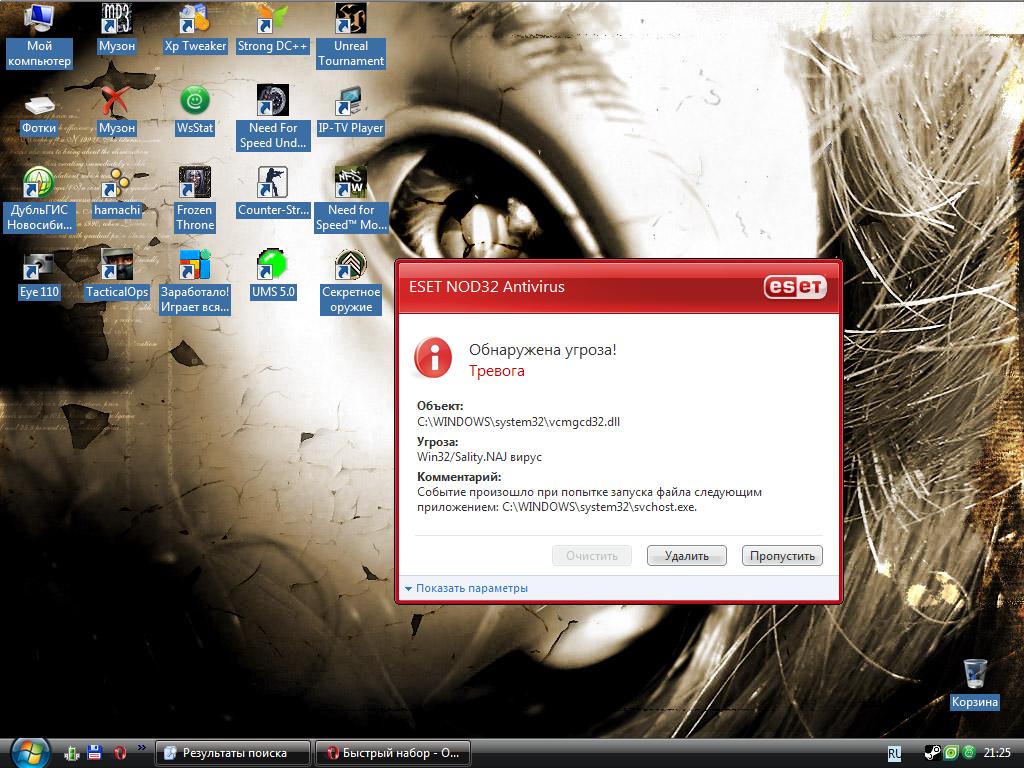Open the Windows Start menu orb

(x=29, y=752)
